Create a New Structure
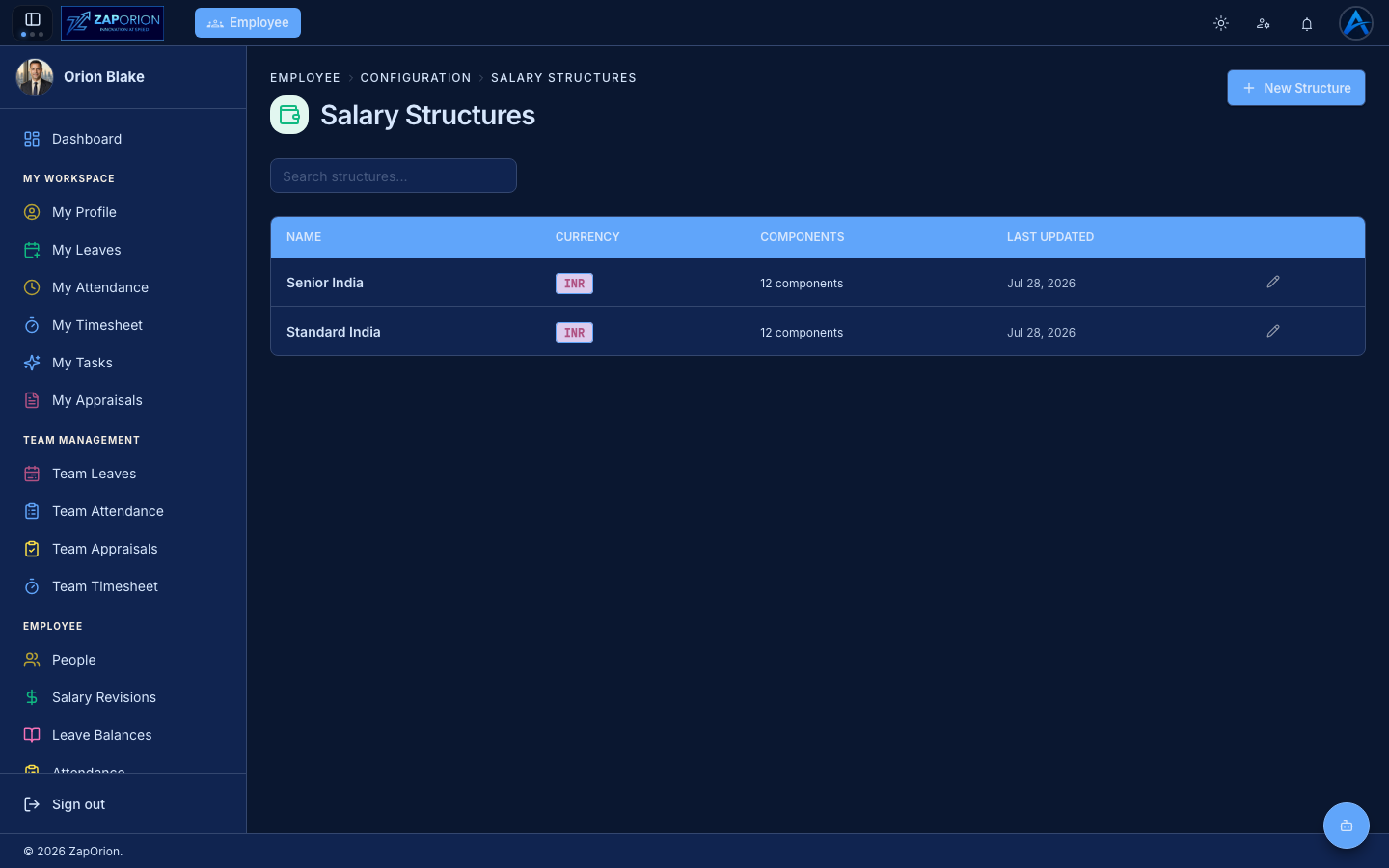Viewport: 1389px width, 868px height. click(x=1295, y=88)
